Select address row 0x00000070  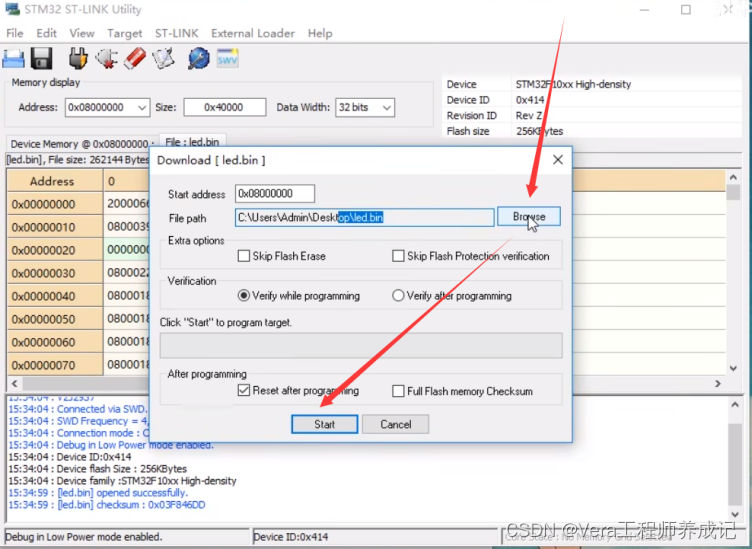pyautogui.click(x=55, y=365)
